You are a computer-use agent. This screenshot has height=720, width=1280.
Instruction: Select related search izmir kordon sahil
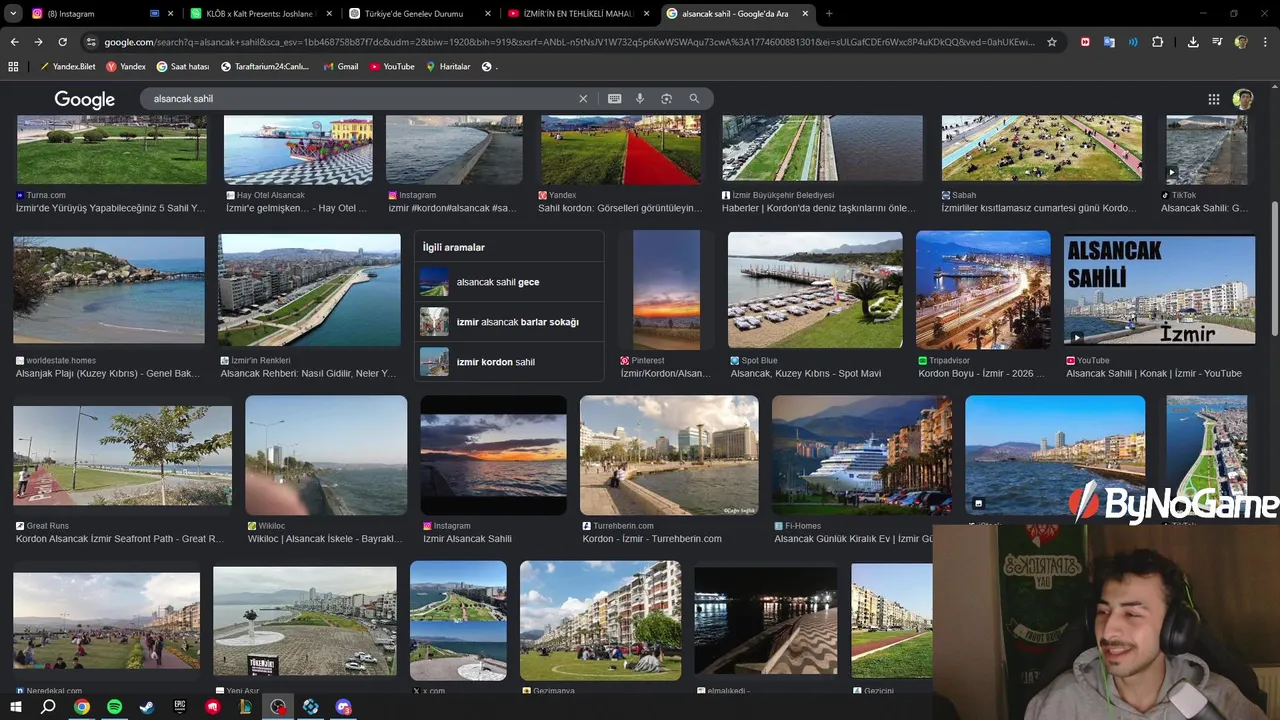point(509,362)
